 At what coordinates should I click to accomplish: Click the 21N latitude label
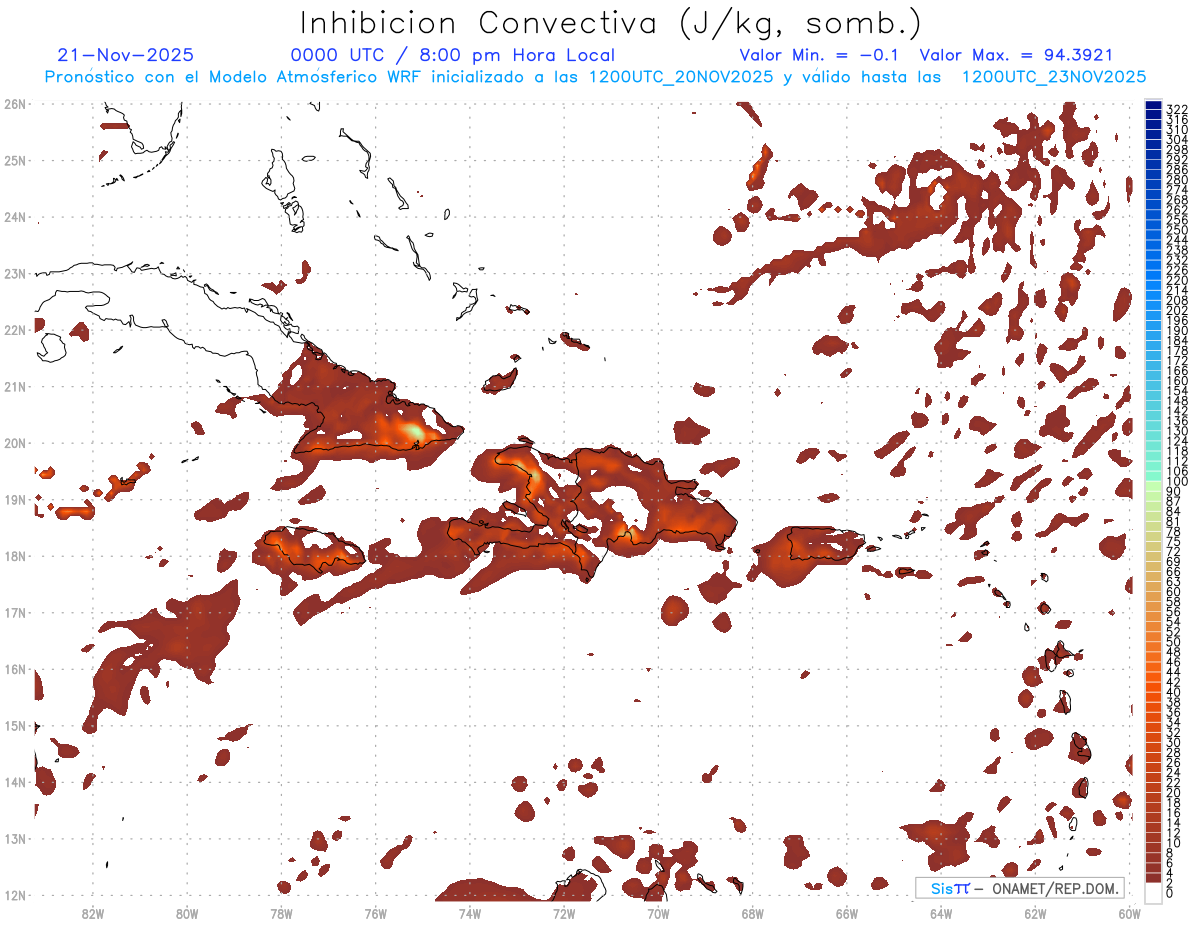(x=15, y=386)
